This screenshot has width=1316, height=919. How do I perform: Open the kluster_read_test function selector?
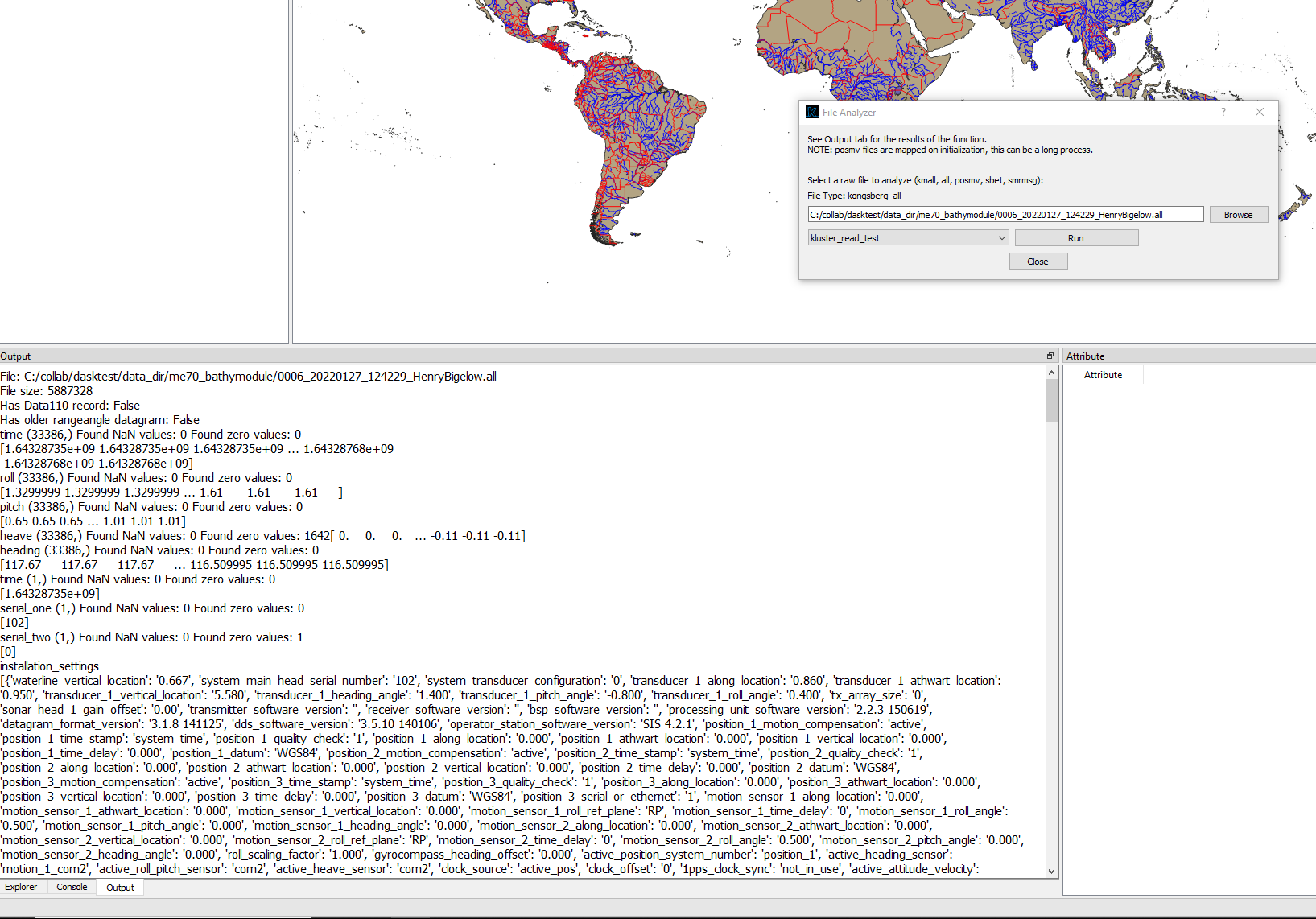click(x=908, y=237)
